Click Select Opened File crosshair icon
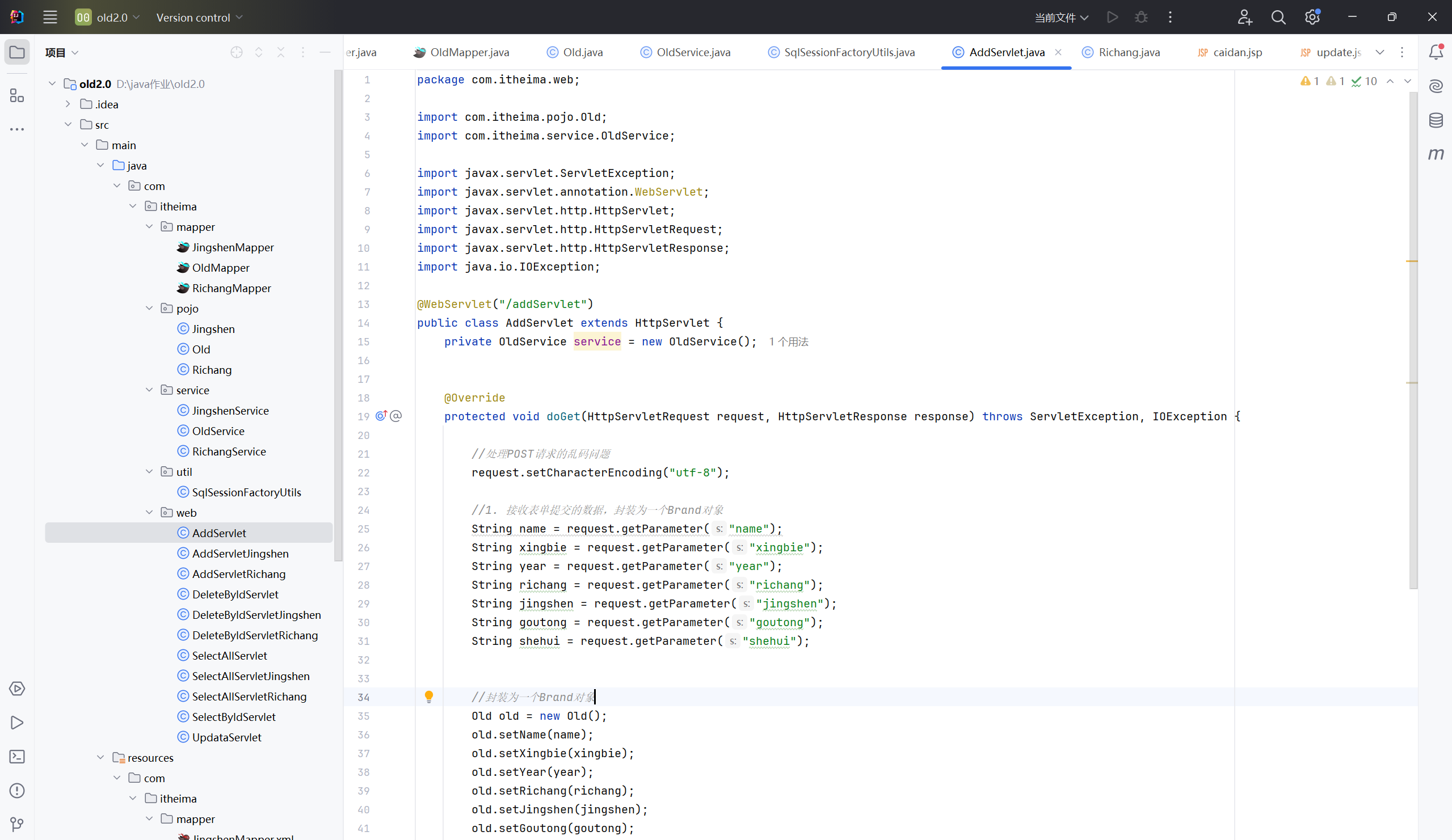The image size is (1452, 840). point(236,52)
